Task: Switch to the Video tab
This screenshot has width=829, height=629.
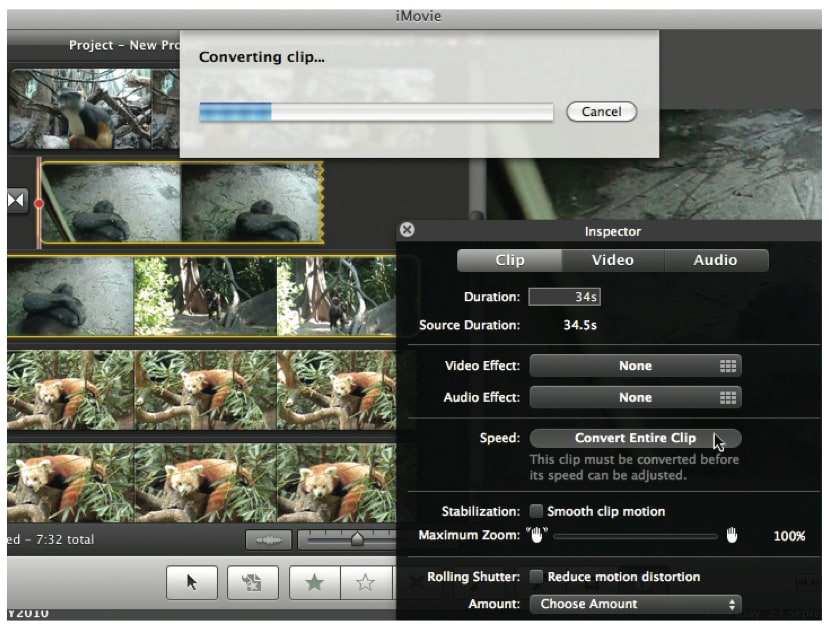Action: tap(612, 260)
